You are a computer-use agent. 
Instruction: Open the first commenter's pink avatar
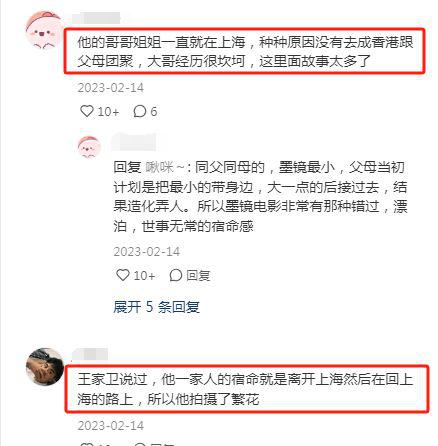[x=43, y=30]
